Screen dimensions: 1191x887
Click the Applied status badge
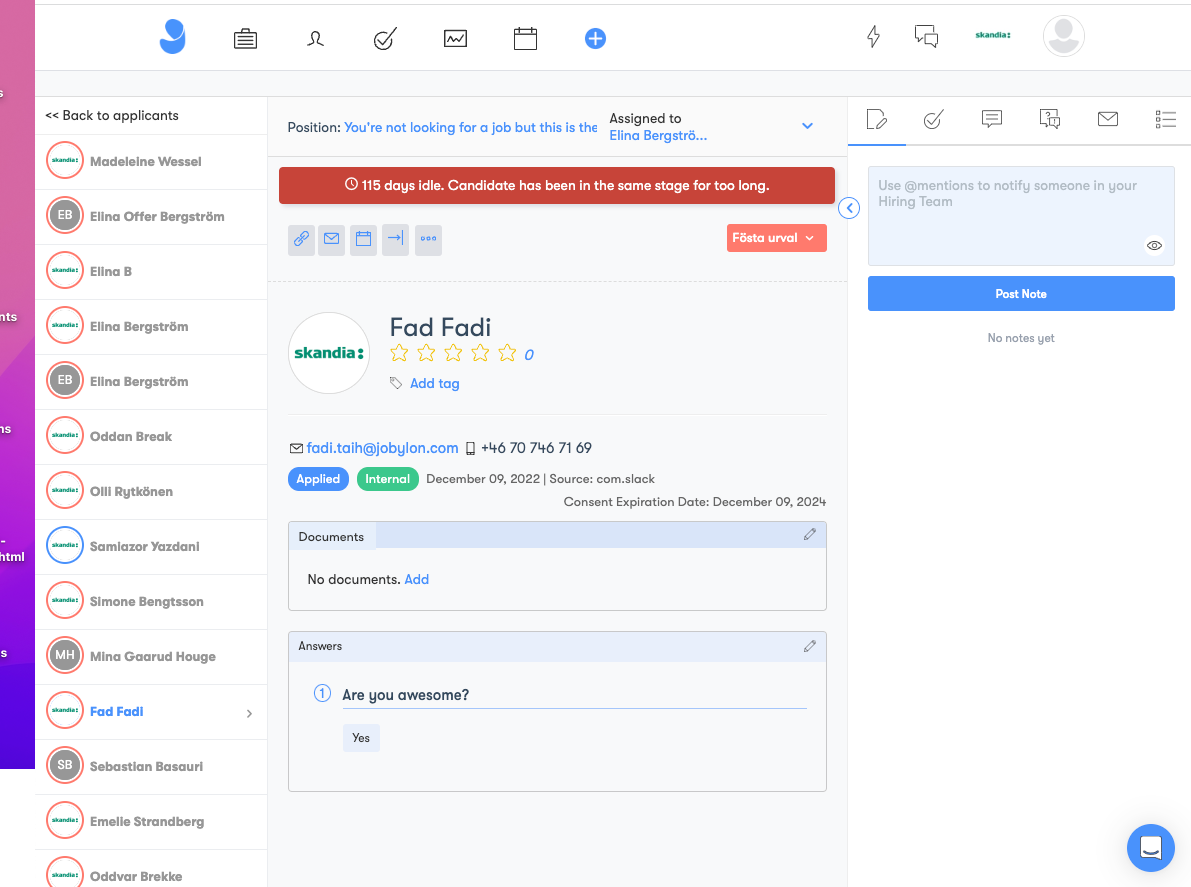pos(318,479)
